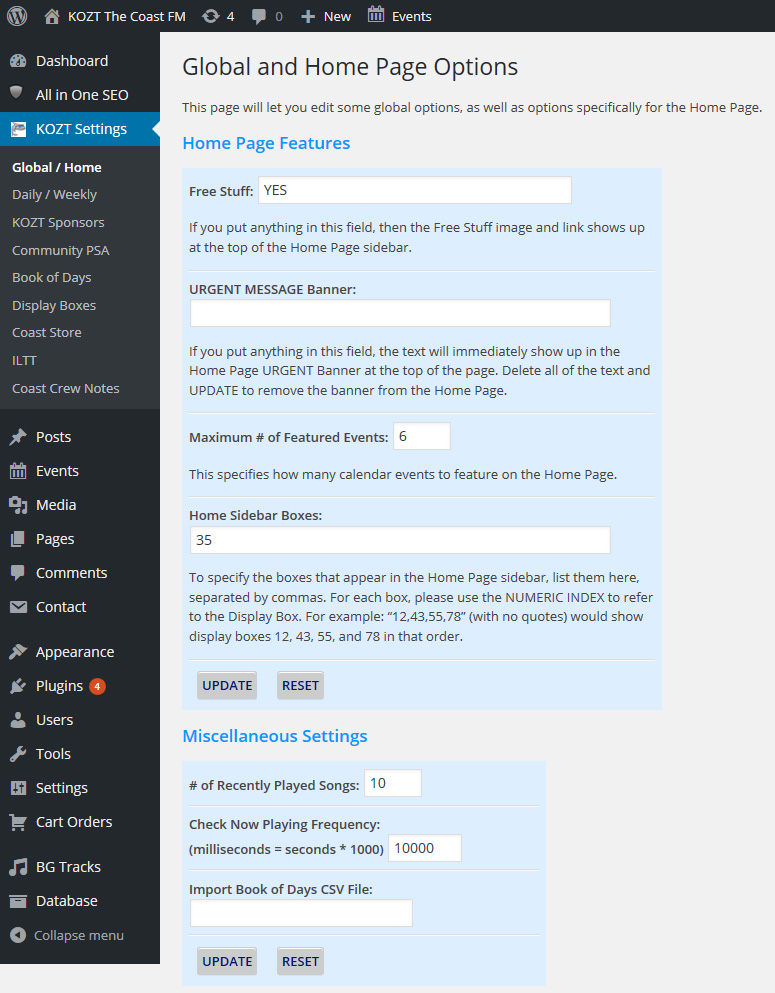Viewport: 775px width, 993px height.
Task: Open the Daily / Weekly settings submenu
Action: tap(54, 195)
